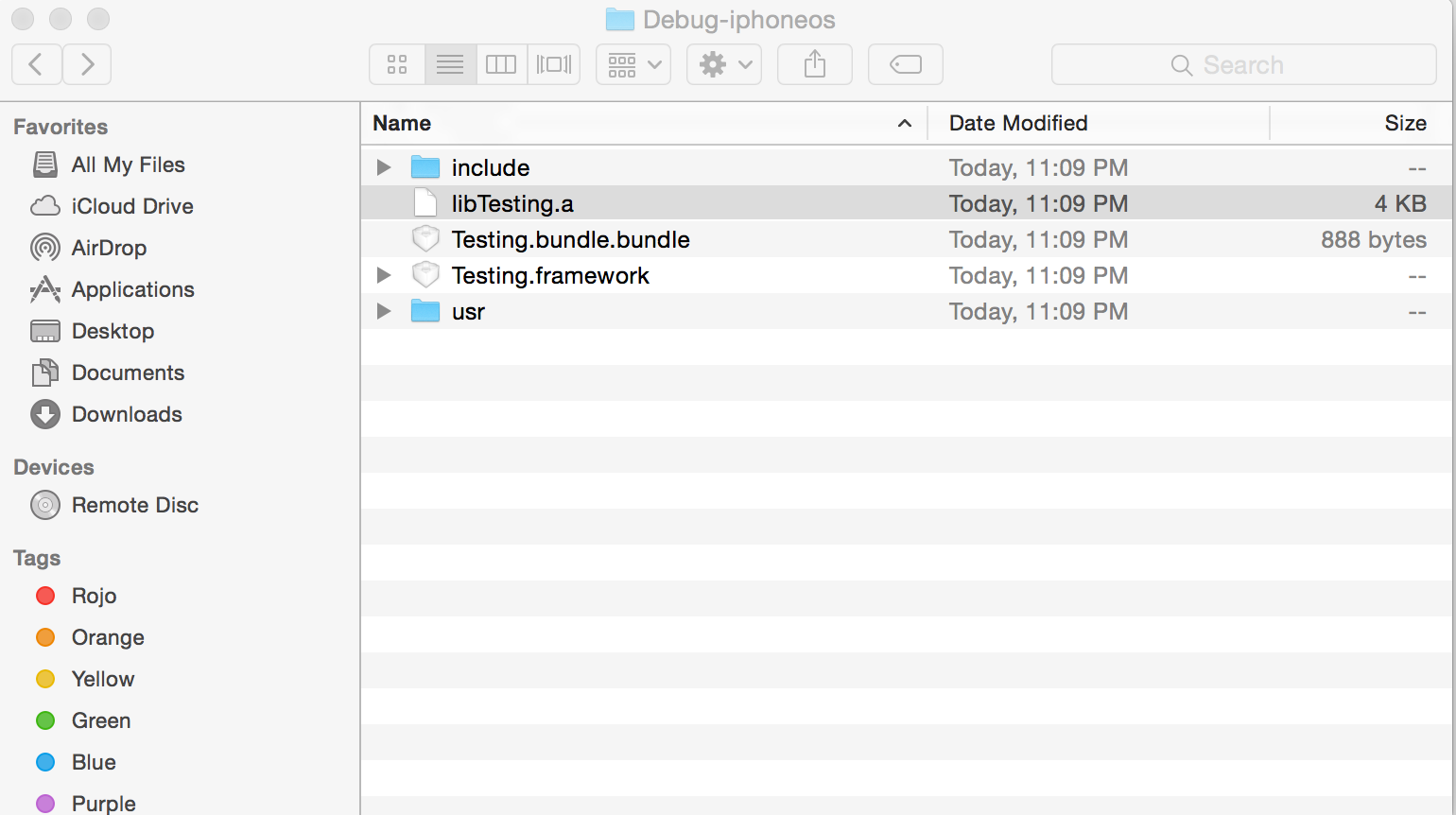Switch to Cover Flow view

(x=553, y=64)
